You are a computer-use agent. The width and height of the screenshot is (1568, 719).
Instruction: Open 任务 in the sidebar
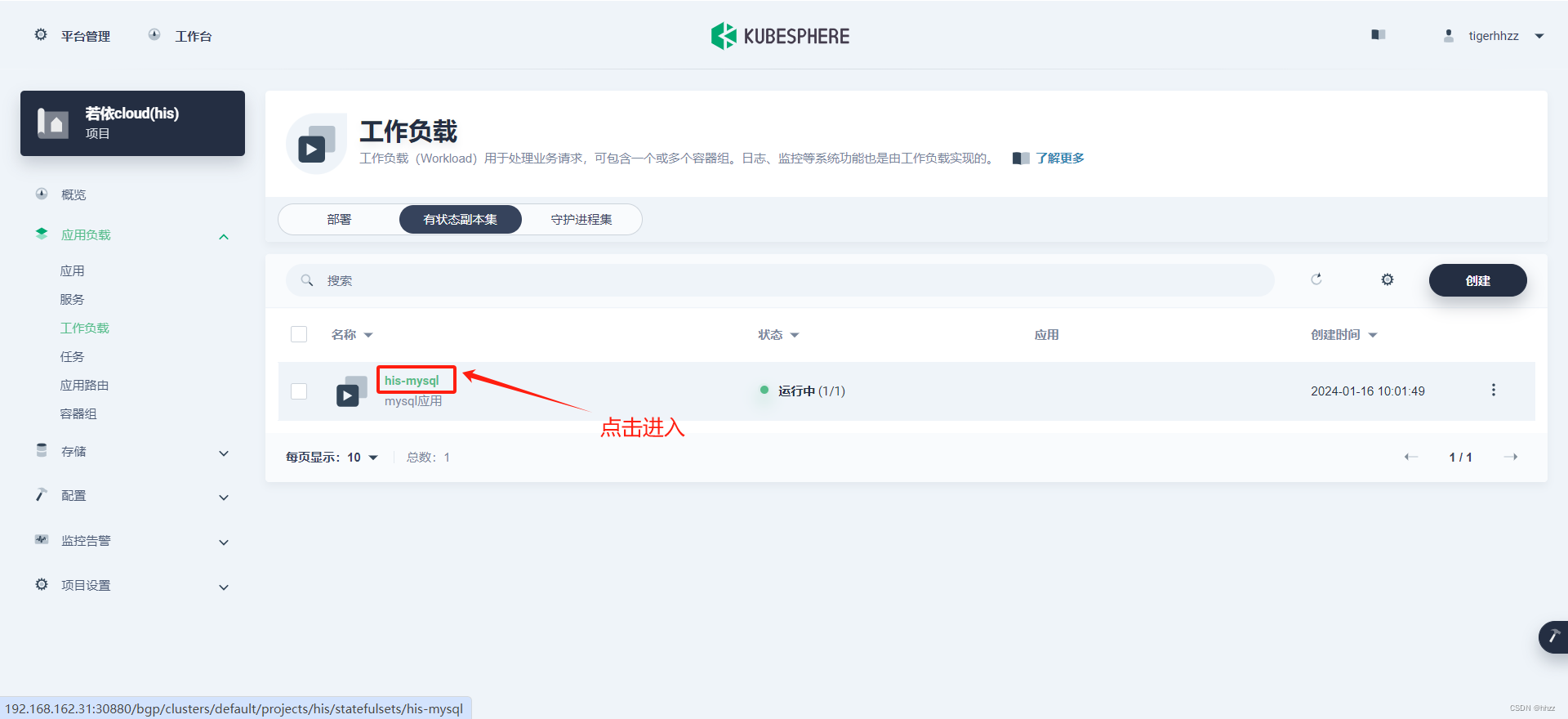[x=72, y=356]
